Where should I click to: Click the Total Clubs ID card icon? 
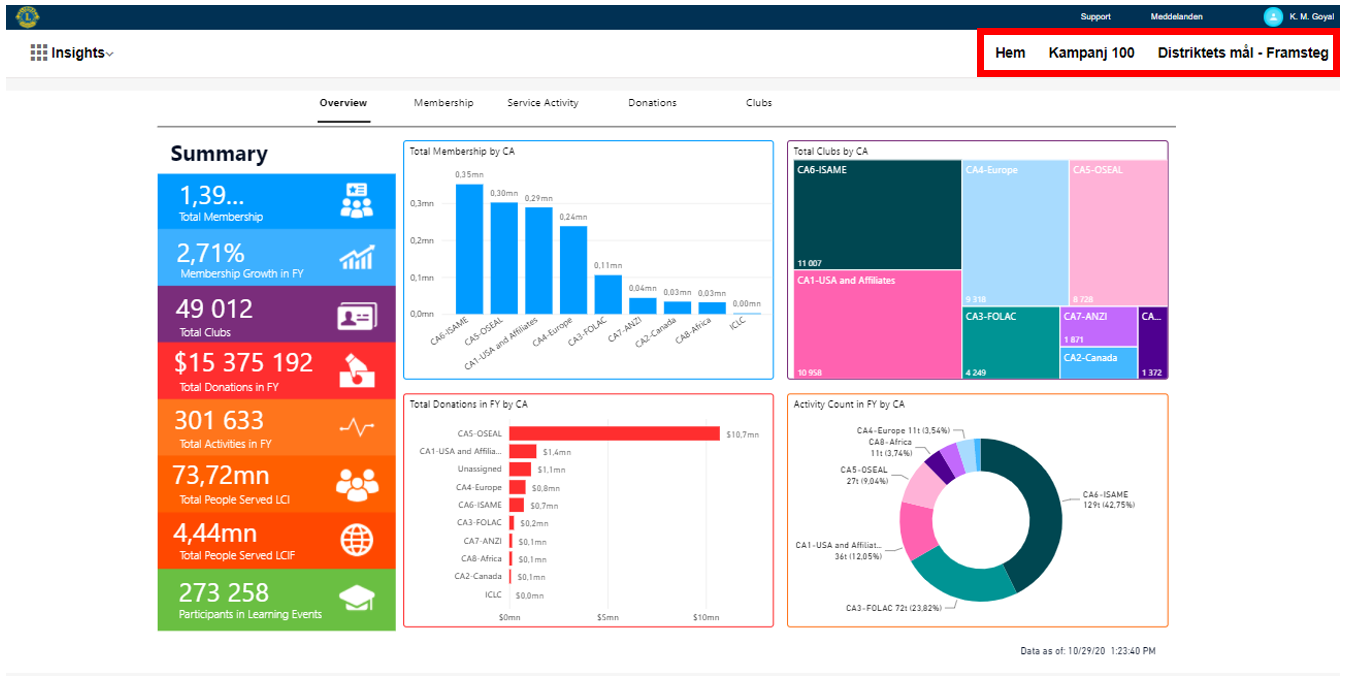click(356, 316)
